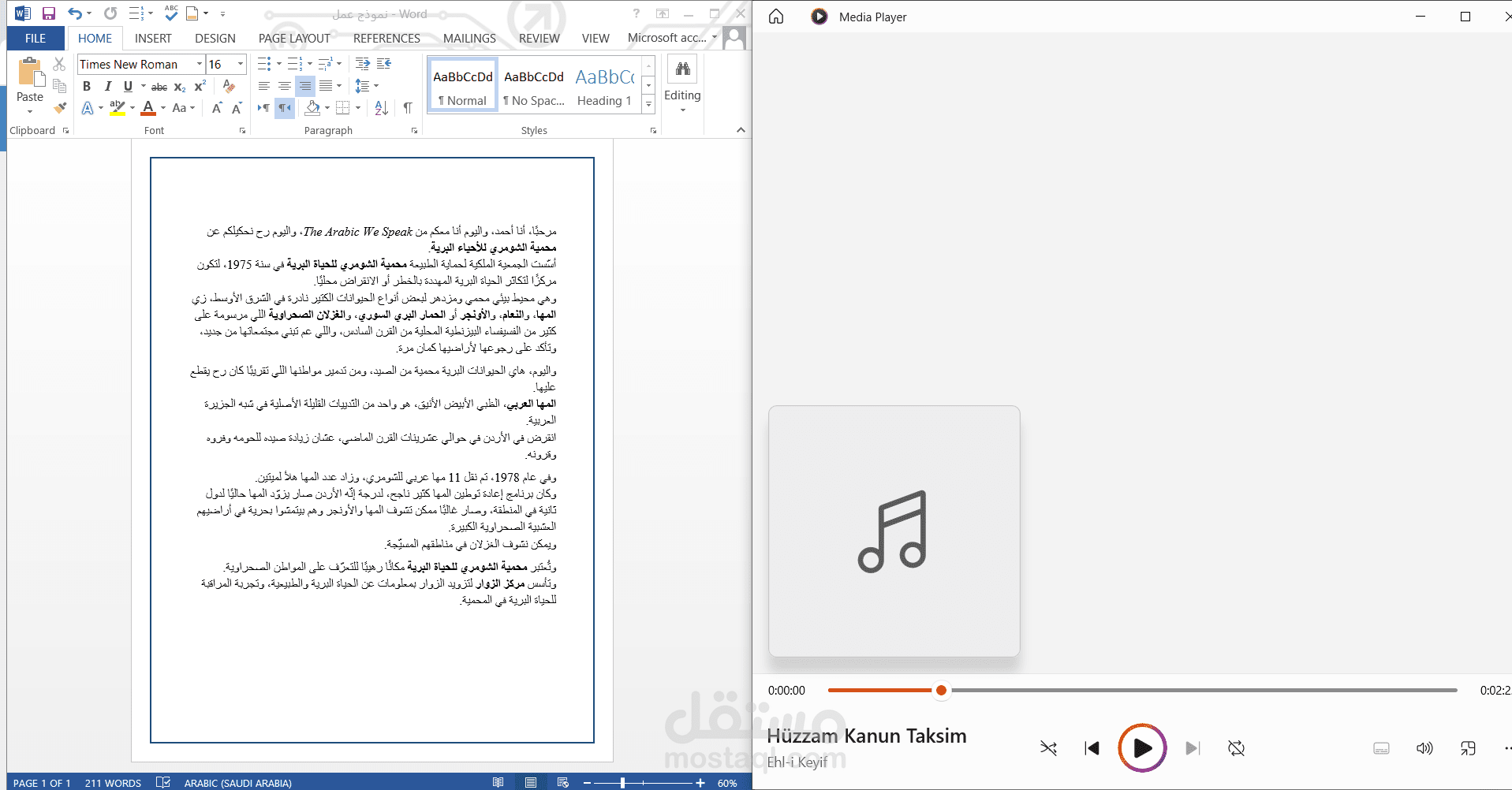This screenshot has height=790, width=1512.
Task: Click the playback seek bar handle
Action: pyautogui.click(x=941, y=691)
